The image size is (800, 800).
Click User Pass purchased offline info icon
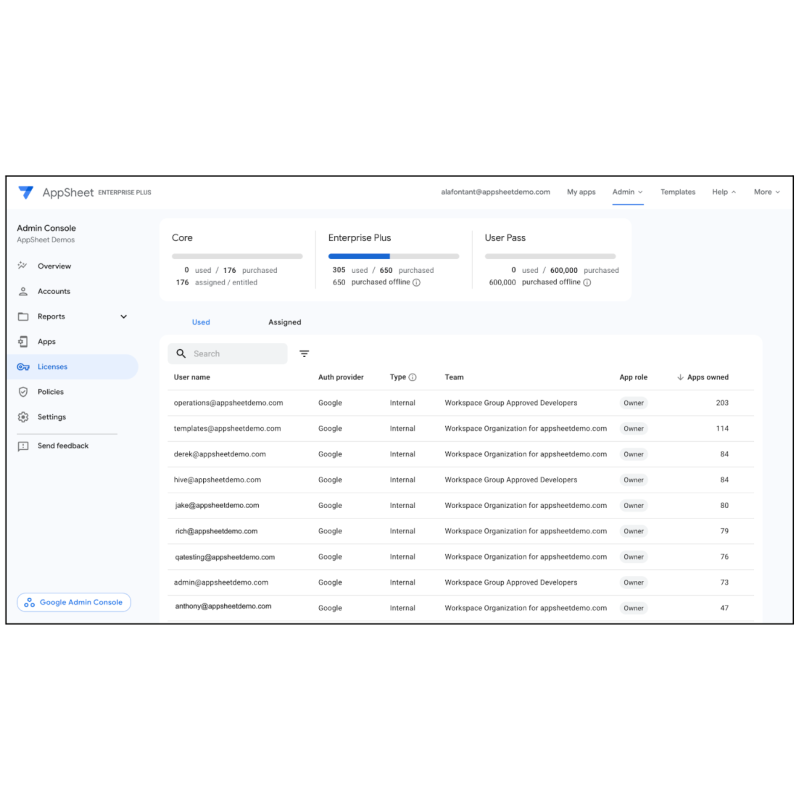(587, 283)
